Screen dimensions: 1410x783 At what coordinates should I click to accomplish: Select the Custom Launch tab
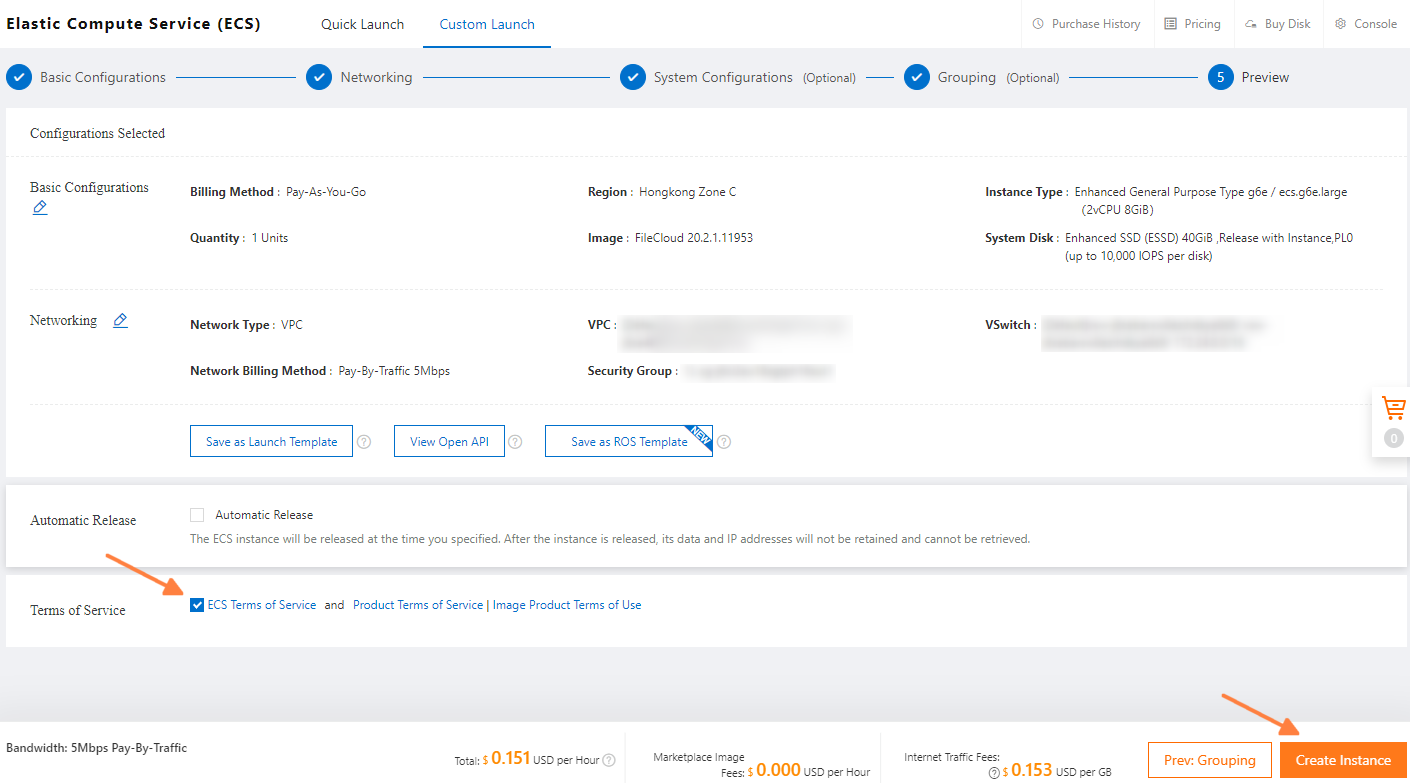(487, 24)
